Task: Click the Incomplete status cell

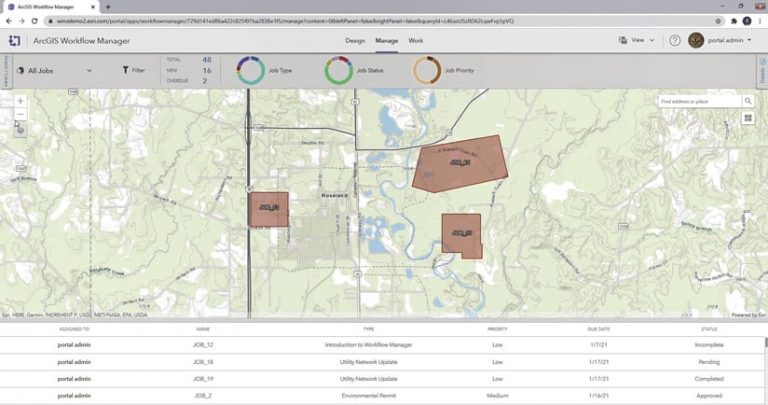Action: [709, 345]
